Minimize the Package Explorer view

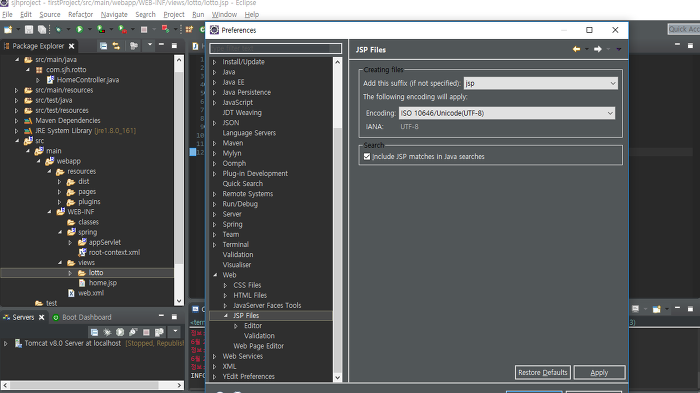(161, 45)
